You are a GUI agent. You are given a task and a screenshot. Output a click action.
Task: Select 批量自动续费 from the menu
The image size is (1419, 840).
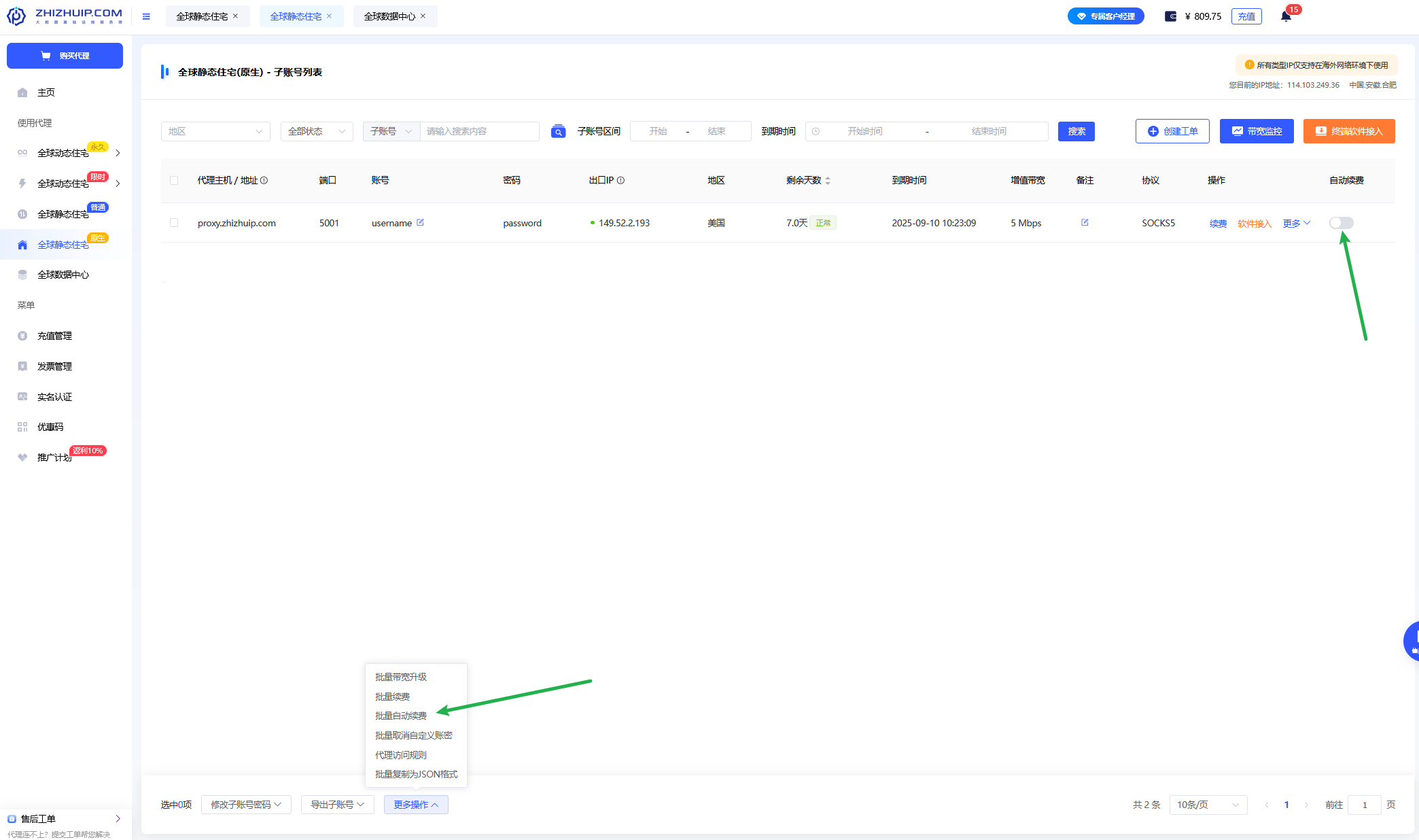point(401,716)
